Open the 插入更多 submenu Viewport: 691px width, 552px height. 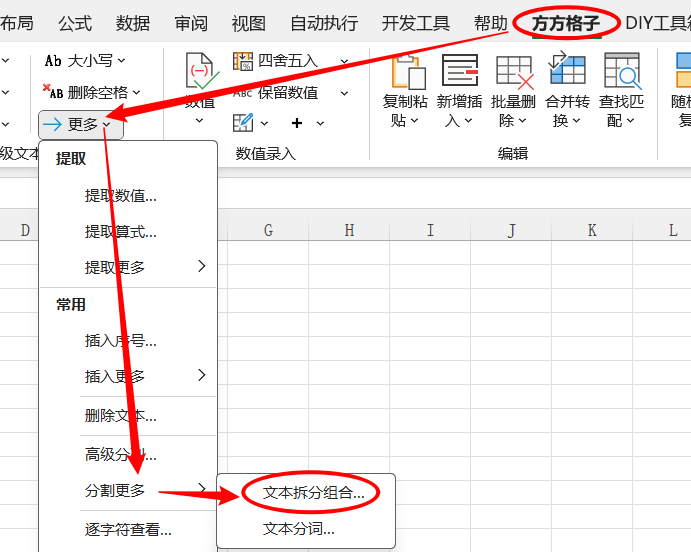click(x=128, y=376)
